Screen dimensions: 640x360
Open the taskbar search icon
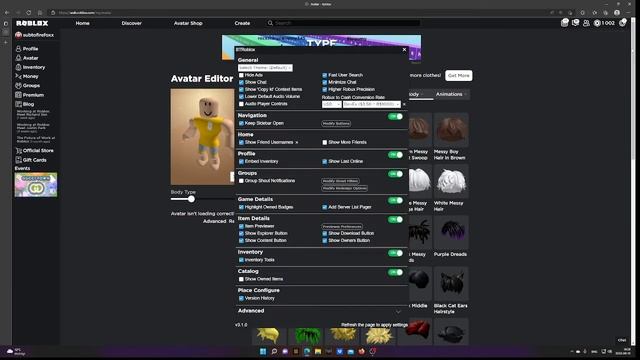[274, 351]
